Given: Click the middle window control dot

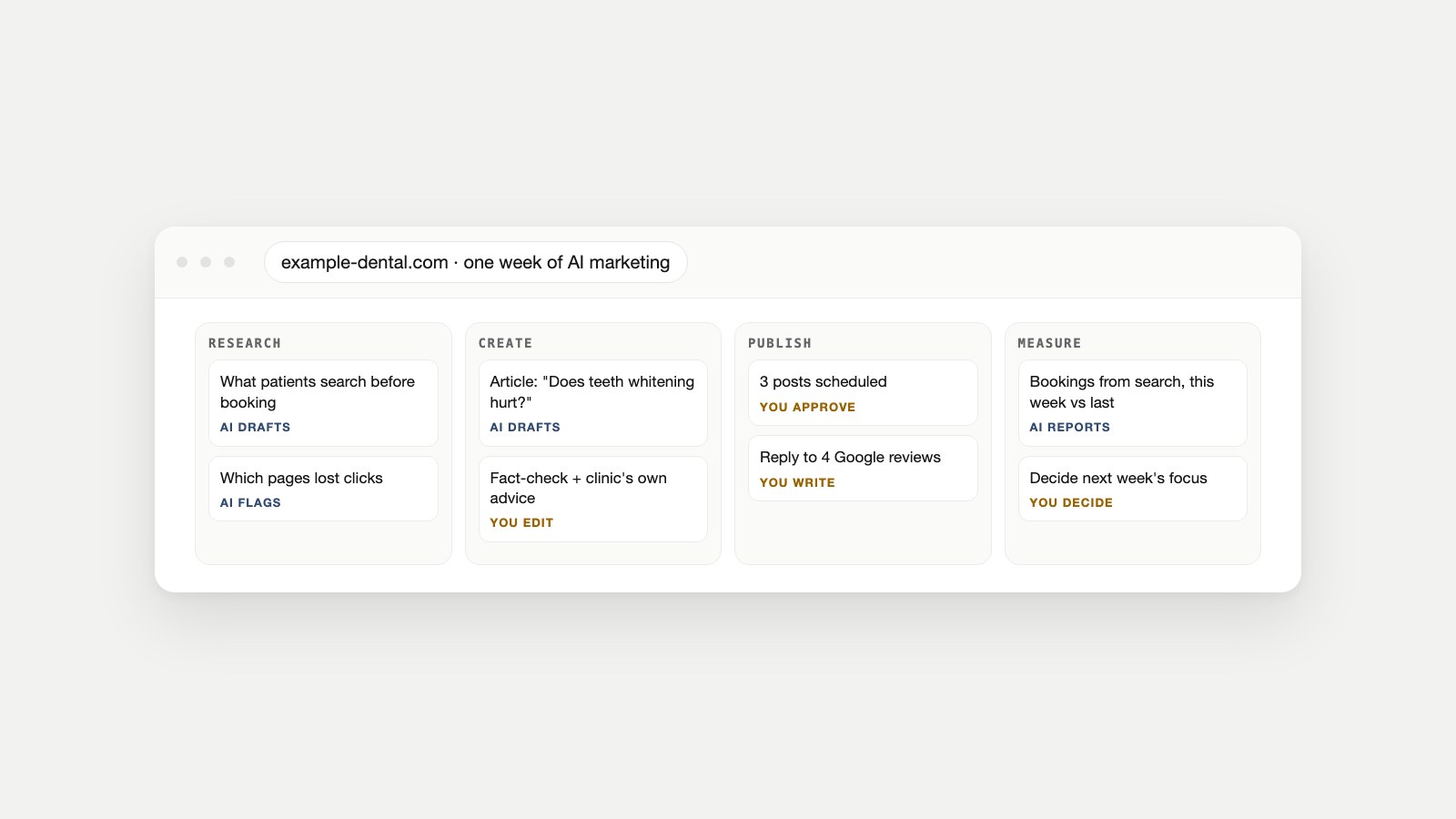Looking at the screenshot, I should (206, 262).
